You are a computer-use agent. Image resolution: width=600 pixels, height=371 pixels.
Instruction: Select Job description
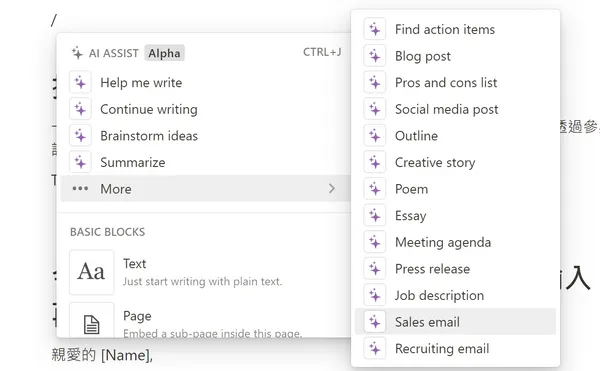(x=455, y=295)
